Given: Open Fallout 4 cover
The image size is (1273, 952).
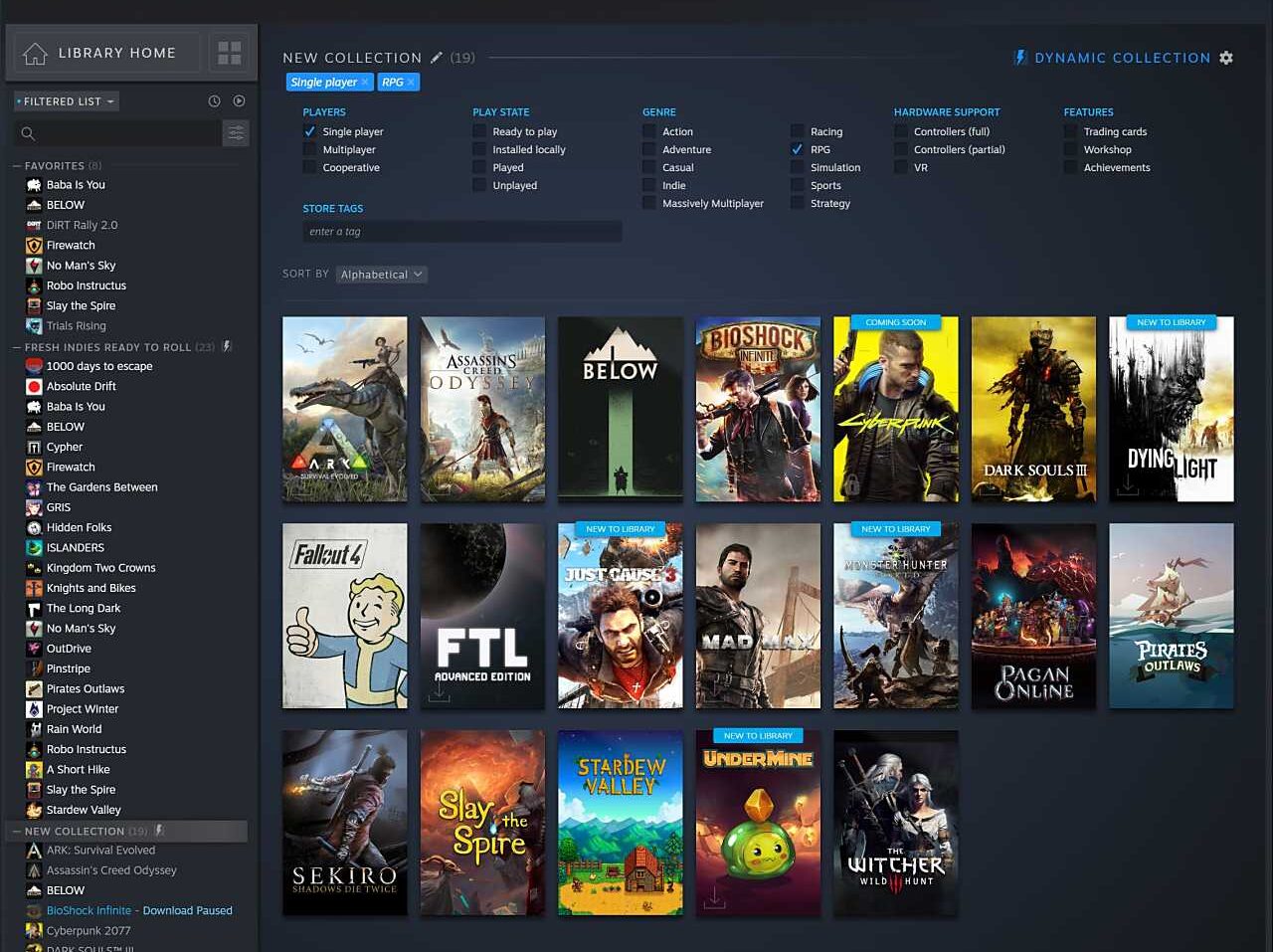Looking at the screenshot, I should [345, 616].
